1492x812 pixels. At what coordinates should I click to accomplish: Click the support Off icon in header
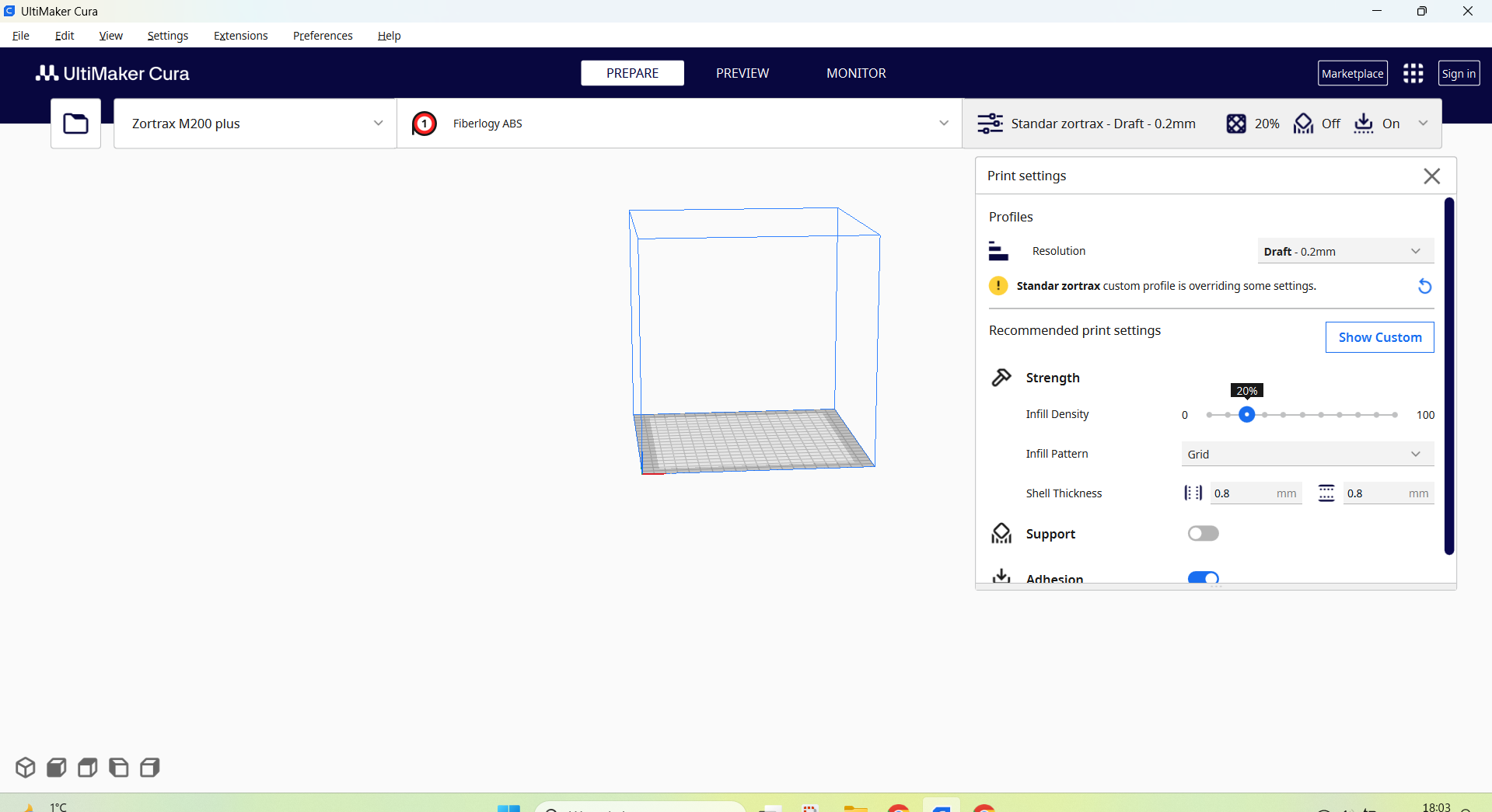point(1303,124)
